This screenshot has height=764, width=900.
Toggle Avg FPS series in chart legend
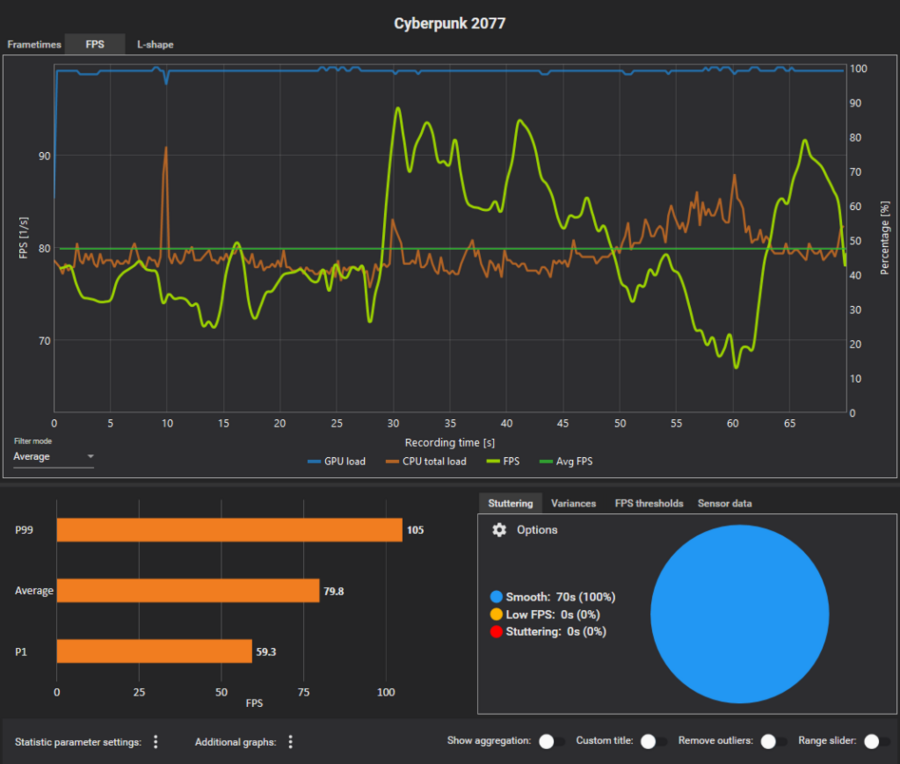coord(566,461)
